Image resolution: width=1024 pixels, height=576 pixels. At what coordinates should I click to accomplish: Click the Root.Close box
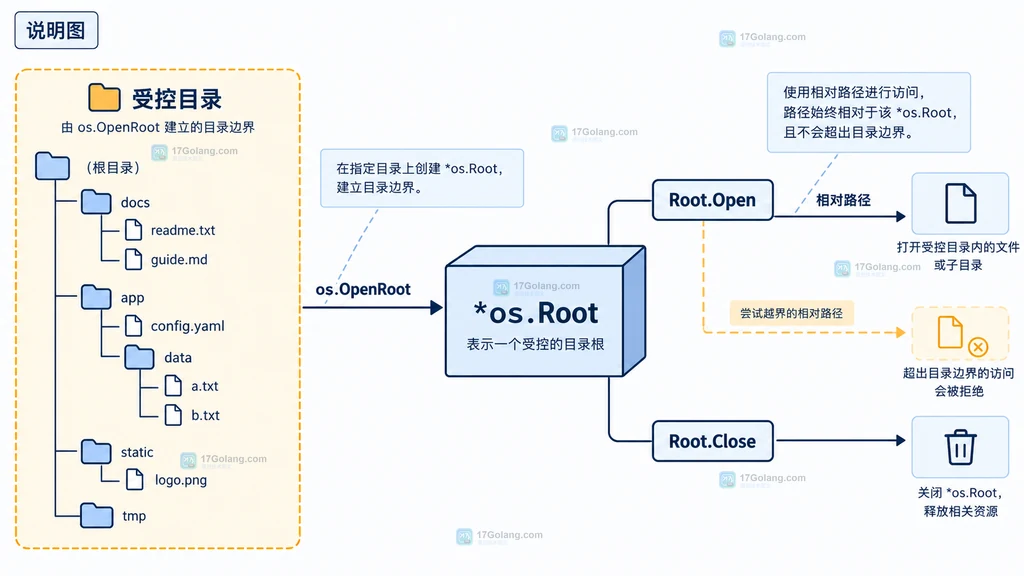[712, 441]
